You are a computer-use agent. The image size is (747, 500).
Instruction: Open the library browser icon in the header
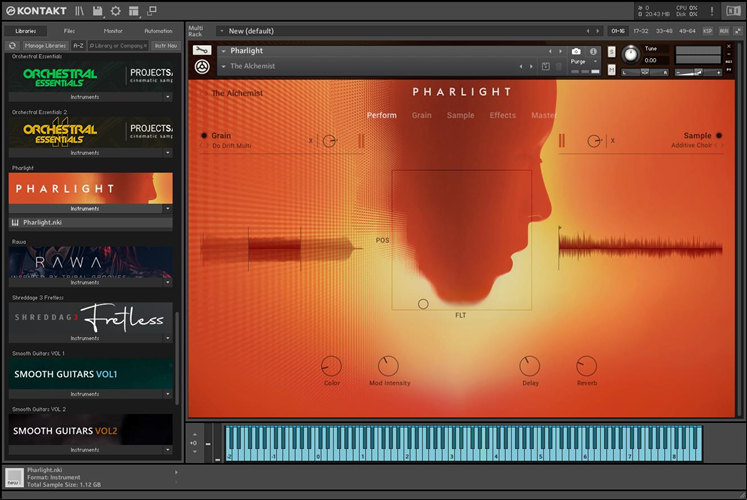pyautogui.click(x=80, y=11)
